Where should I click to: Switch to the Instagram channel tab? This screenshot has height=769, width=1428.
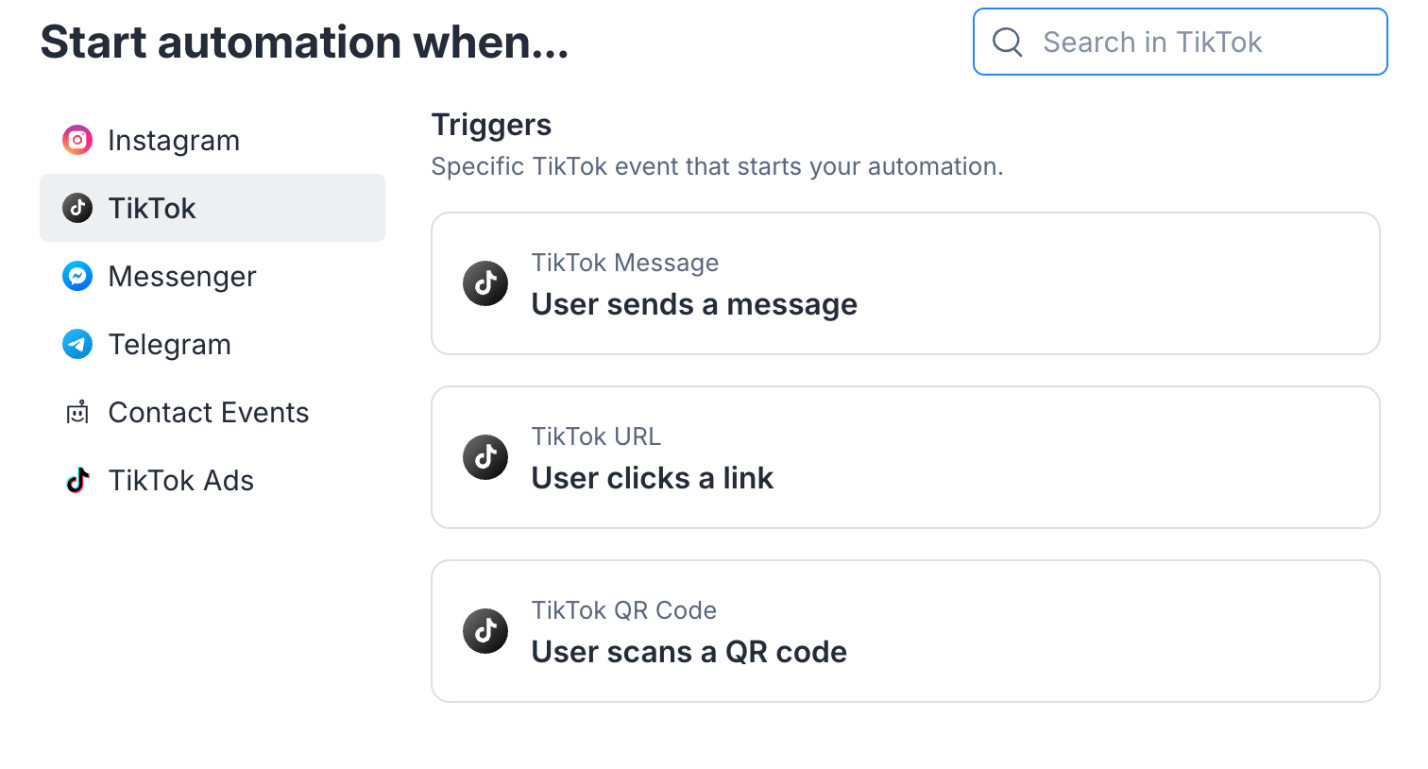pos(173,140)
